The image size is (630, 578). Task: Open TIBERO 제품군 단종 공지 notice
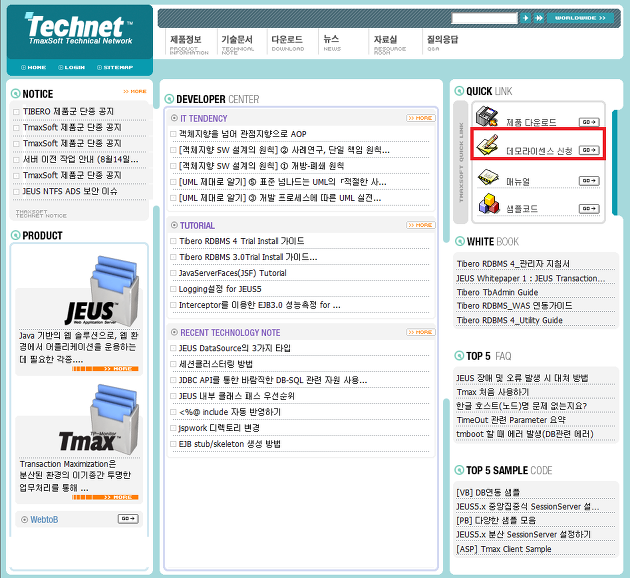(x=68, y=111)
